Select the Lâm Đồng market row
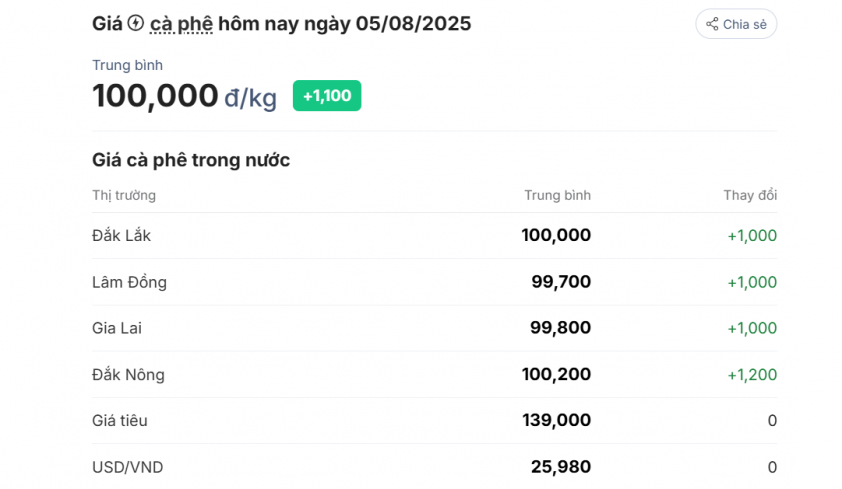 pyautogui.click(x=434, y=282)
